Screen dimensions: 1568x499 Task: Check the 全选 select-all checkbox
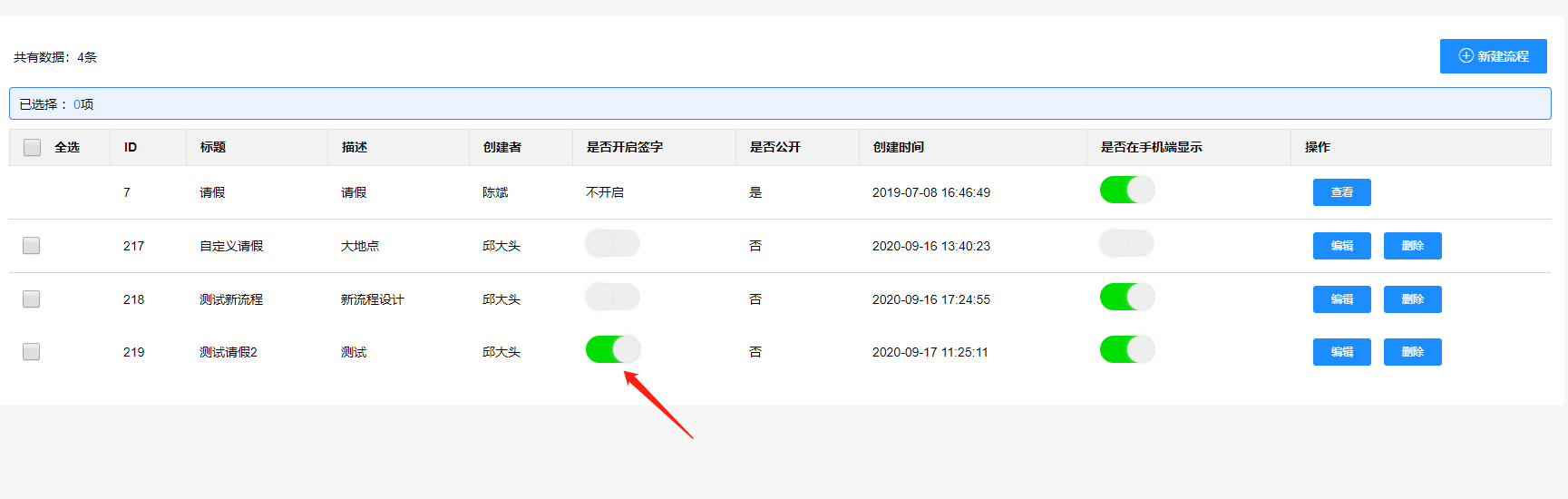point(32,147)
